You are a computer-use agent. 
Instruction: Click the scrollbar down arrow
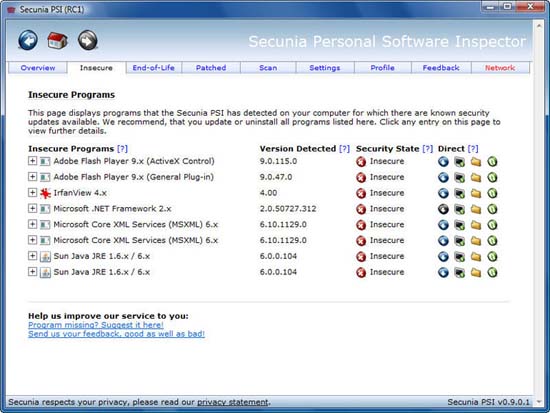[x=539, y=402]
